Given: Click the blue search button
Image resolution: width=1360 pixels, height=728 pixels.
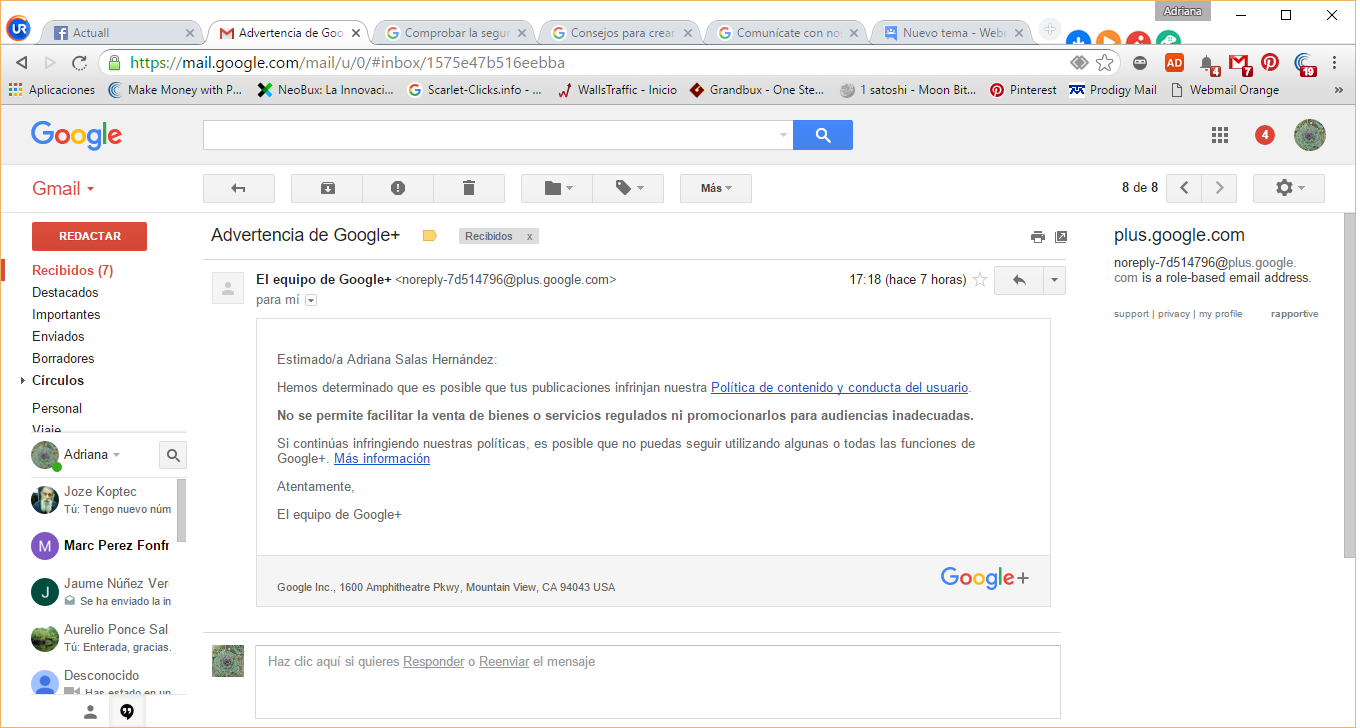Looking at the screenshot, I should tap(823, 135).
